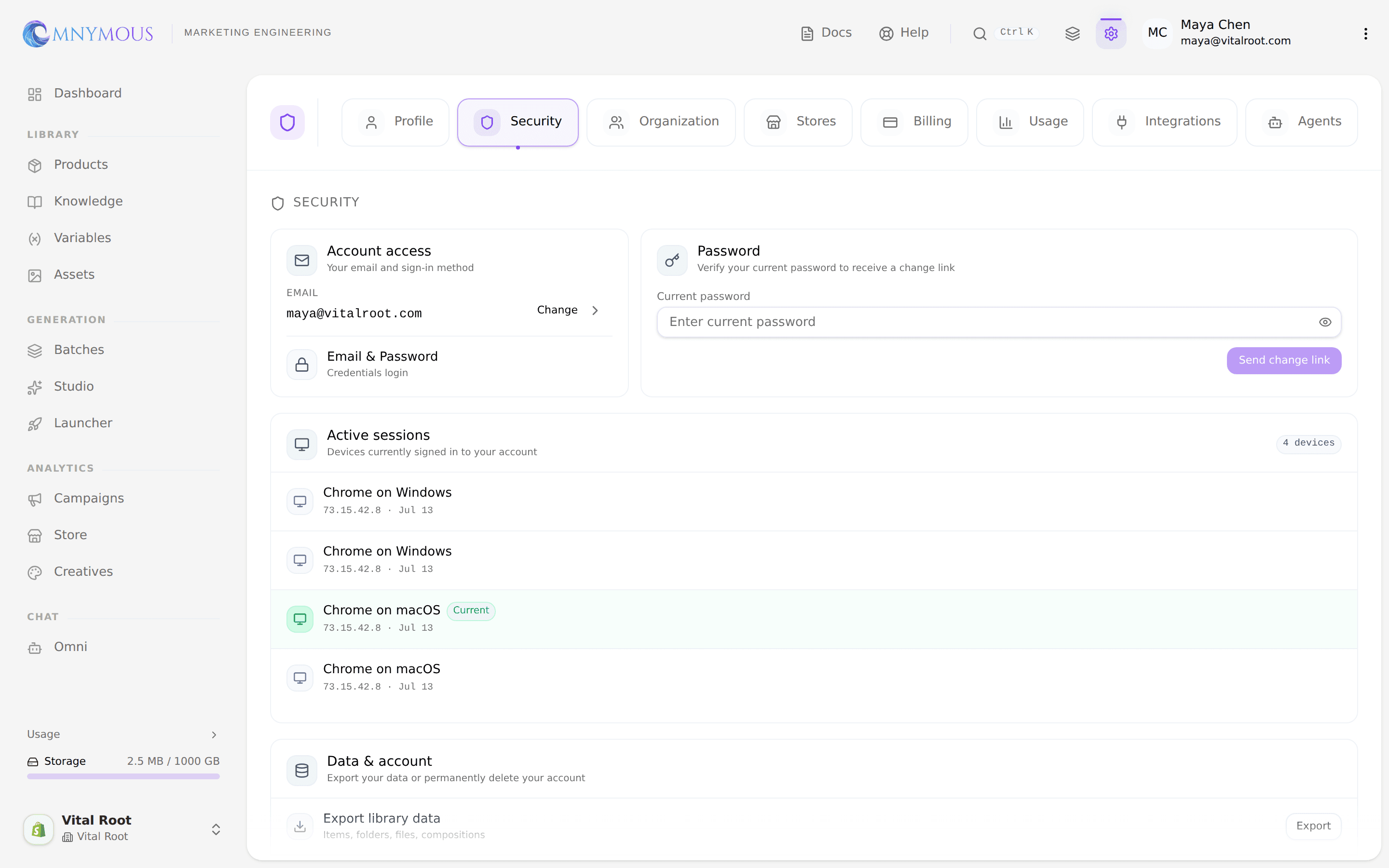Open settings via the gear icon
The width and height of the screenshot is (1389, 868).
[x=1111, y=33]
